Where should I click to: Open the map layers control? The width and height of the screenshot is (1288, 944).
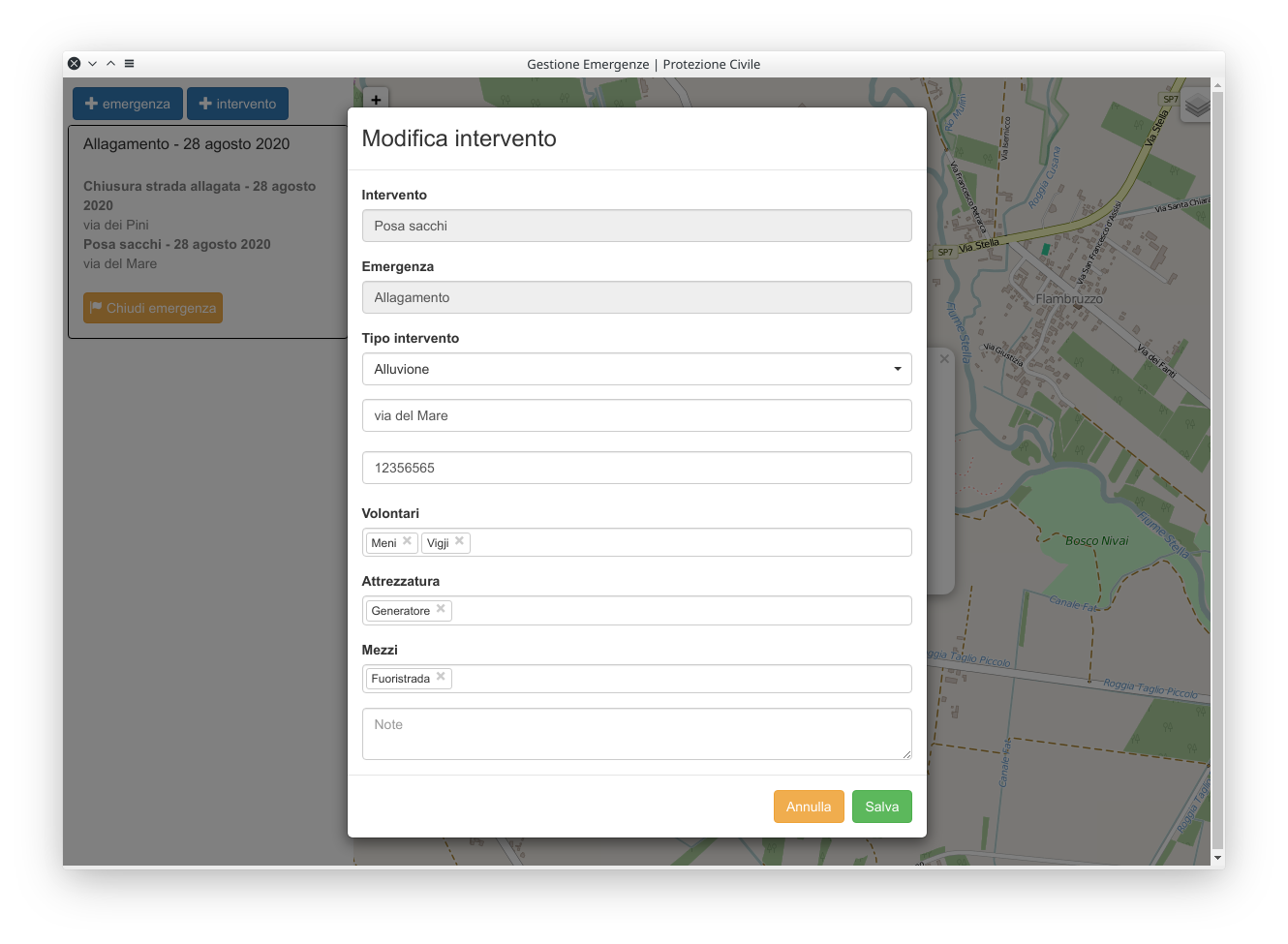coord(1197,105)
